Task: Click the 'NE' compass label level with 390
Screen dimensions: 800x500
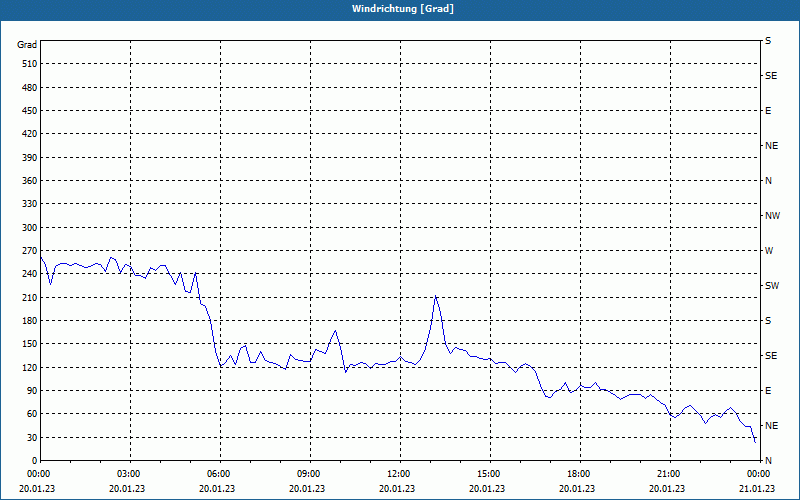Action: pos(771,145)
